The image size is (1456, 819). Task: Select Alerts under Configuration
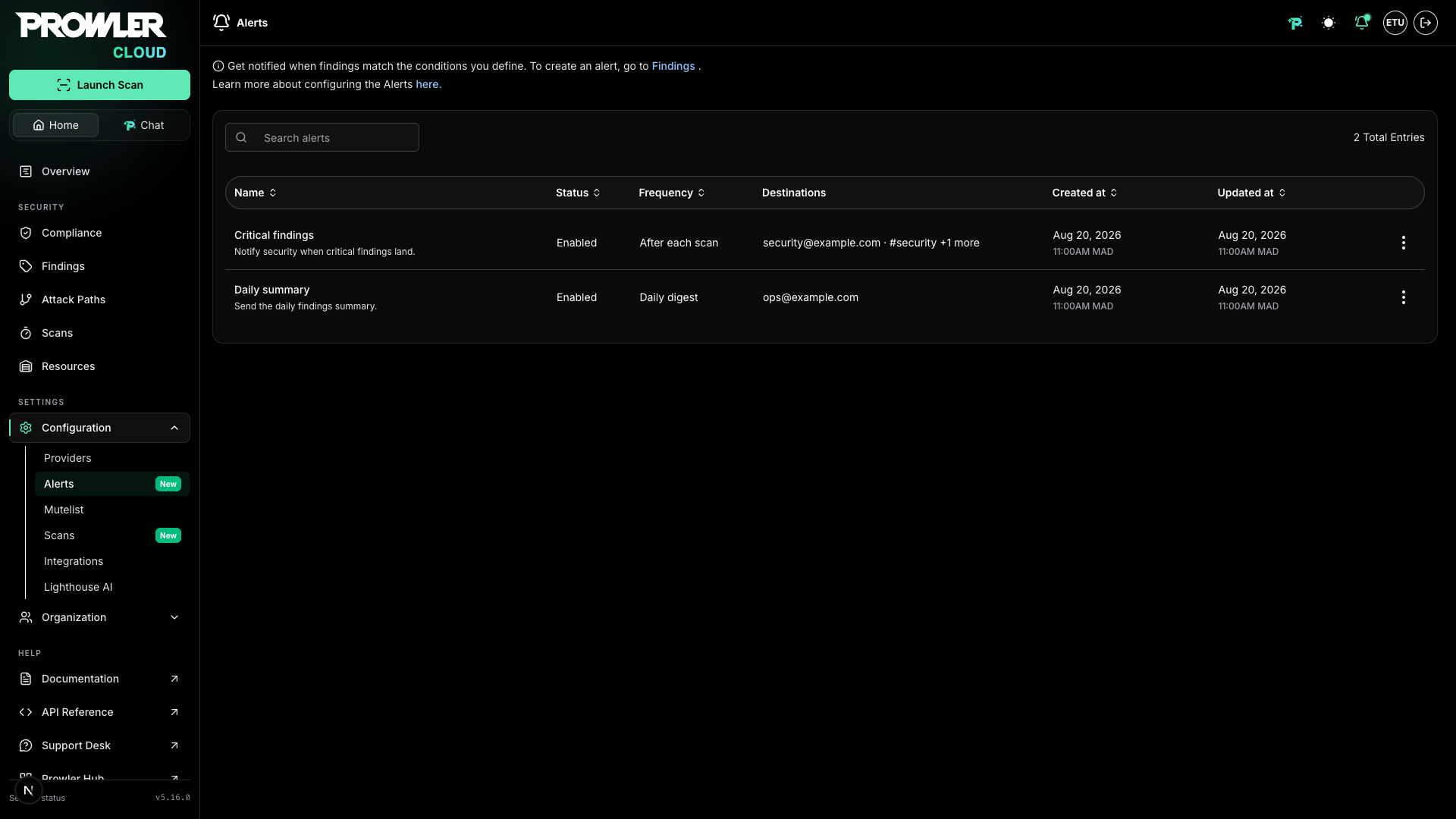coord(112,484)
